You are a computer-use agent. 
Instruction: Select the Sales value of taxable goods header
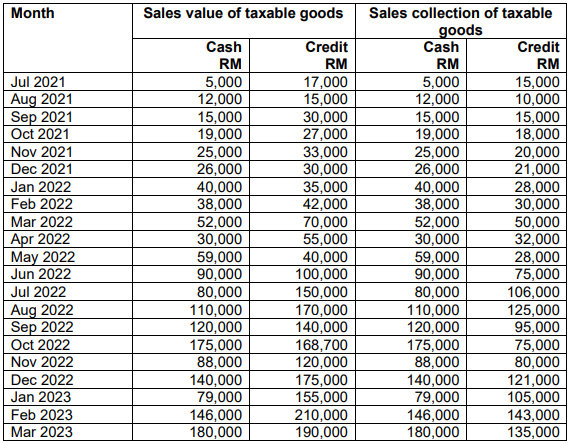point(243,13)
